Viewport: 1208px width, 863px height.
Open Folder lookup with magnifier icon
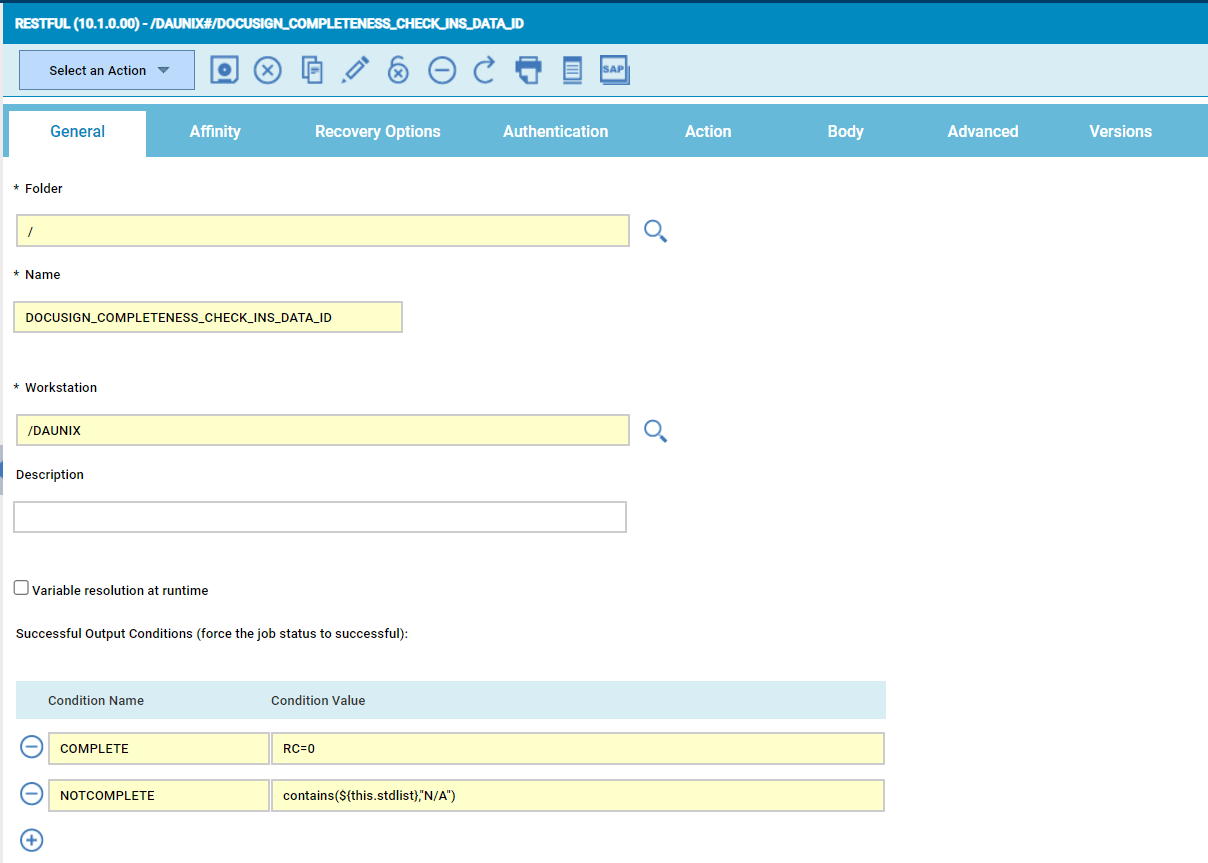point(655,232)
